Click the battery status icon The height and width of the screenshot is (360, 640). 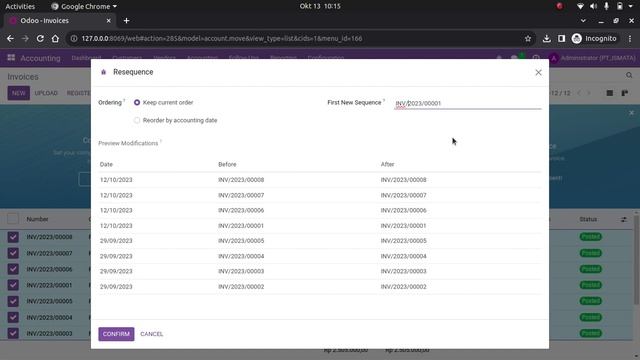[x=620, y=6]
